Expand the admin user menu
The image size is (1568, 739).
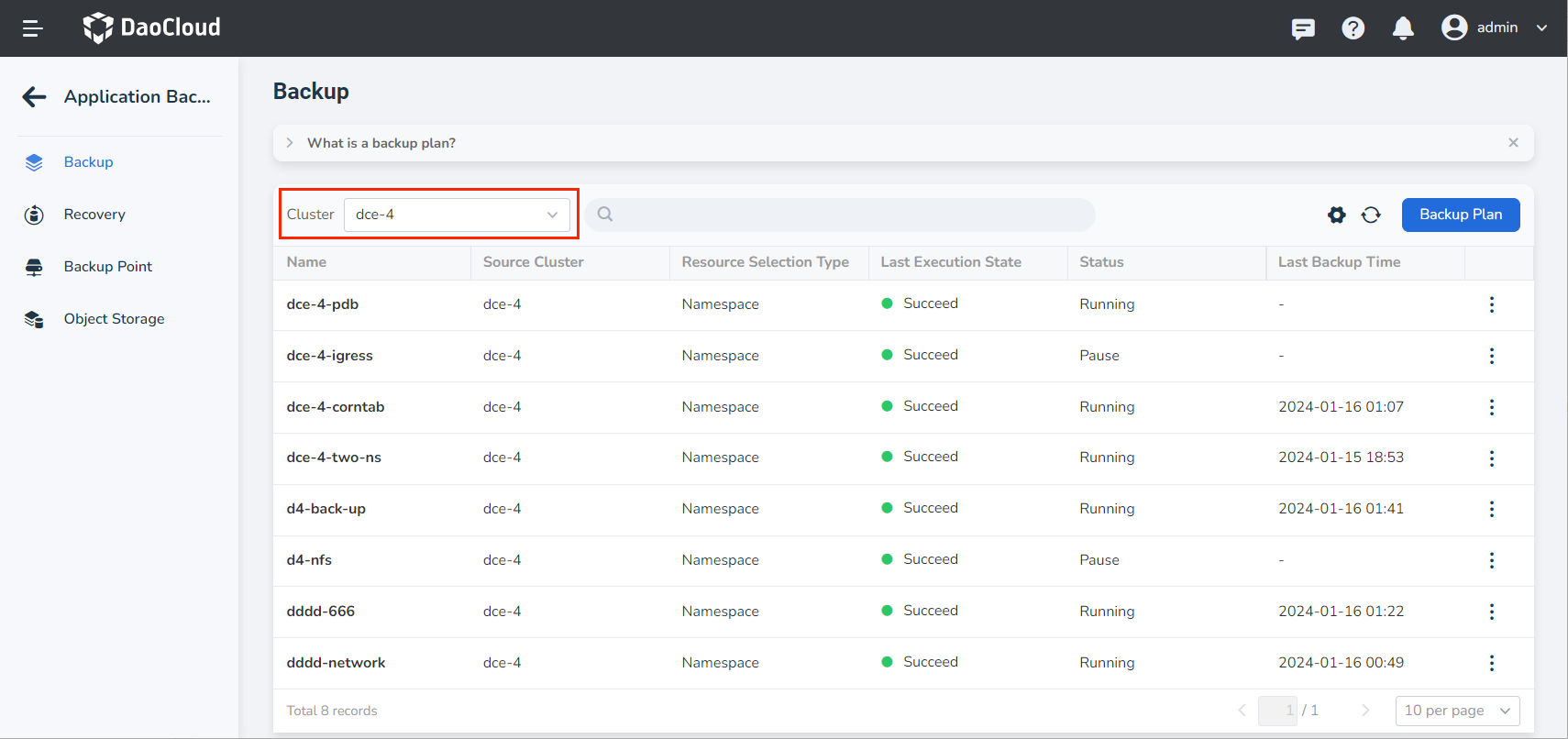(1495, 28)
